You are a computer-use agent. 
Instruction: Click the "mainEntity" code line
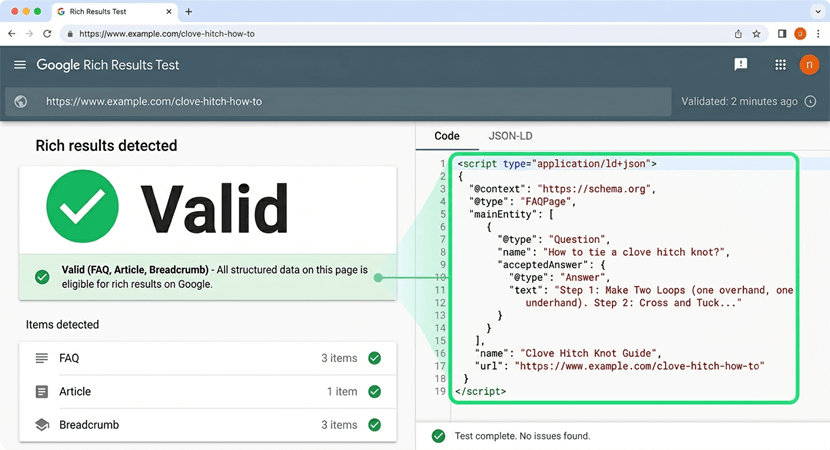tap(511, 214)
